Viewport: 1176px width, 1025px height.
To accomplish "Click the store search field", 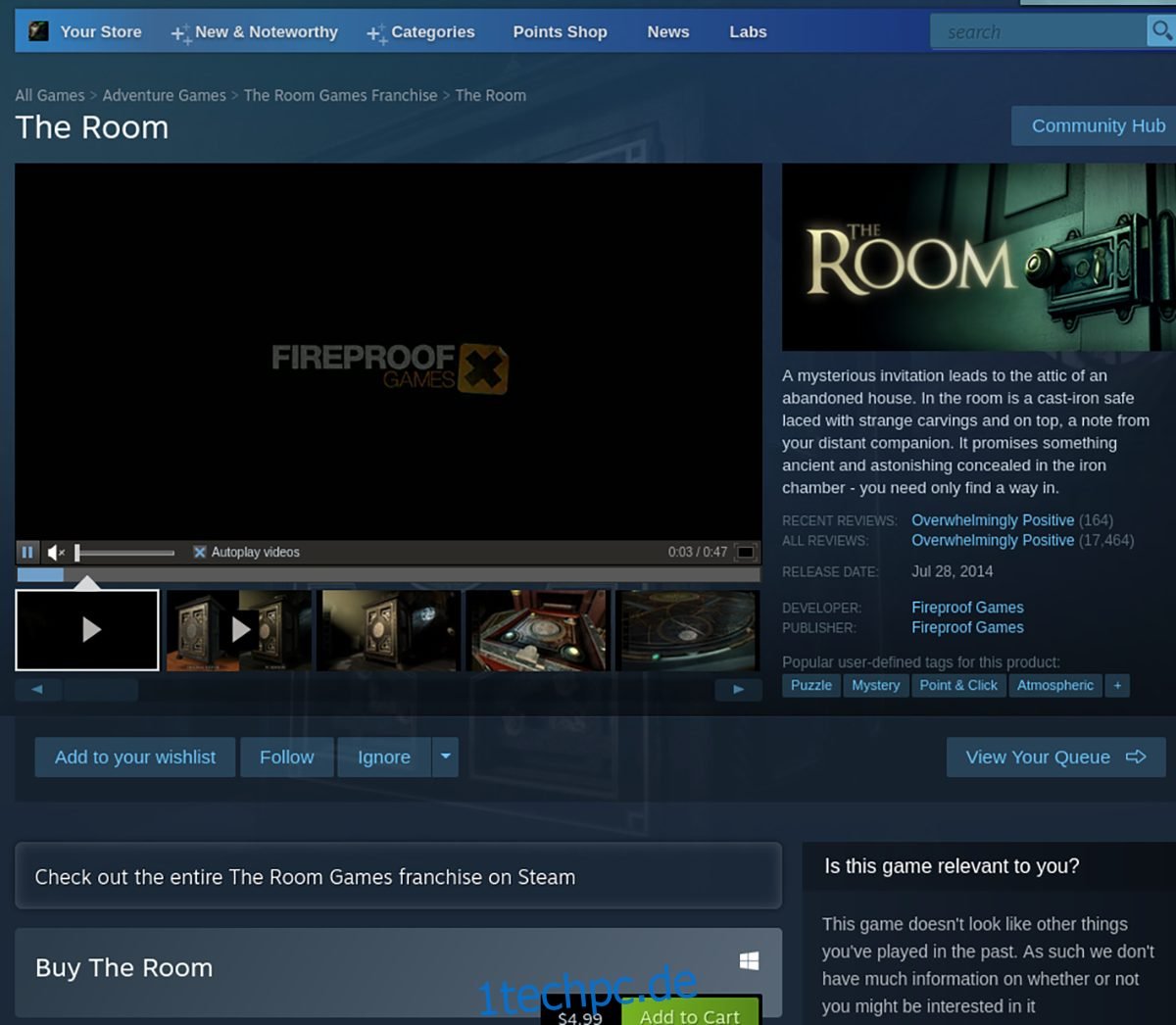I will pos(1038,32).
